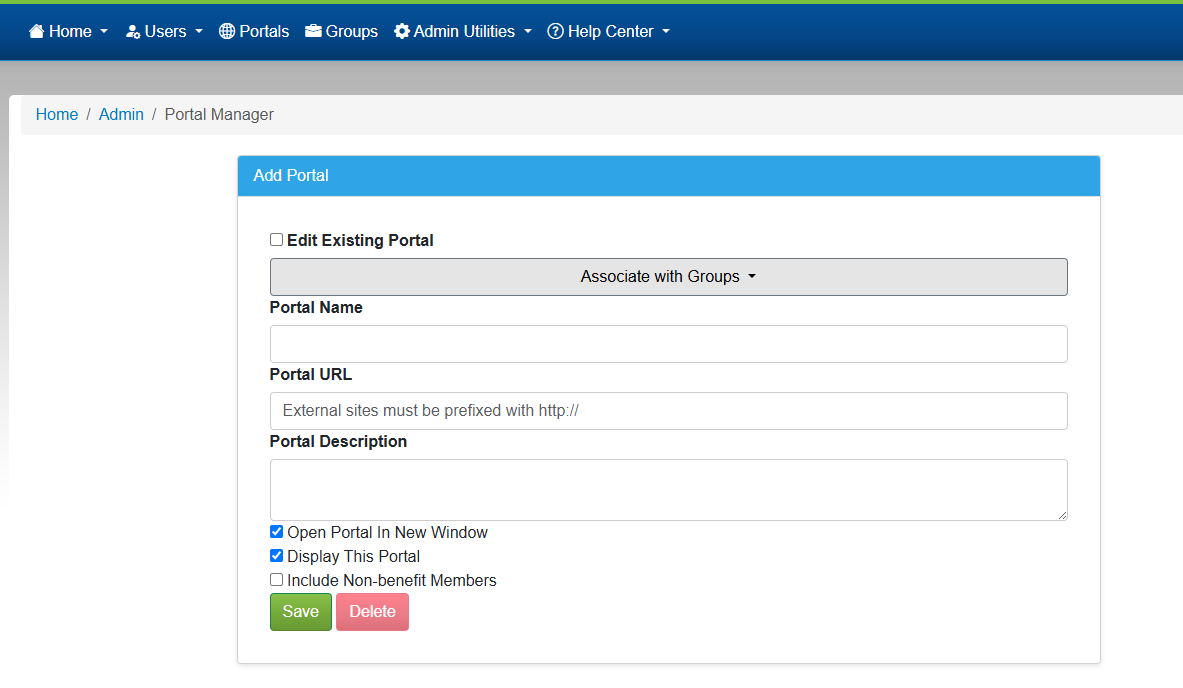1183x688 pixels.
Task: Focus the Portal URL input field
Action: click(668, 411)
